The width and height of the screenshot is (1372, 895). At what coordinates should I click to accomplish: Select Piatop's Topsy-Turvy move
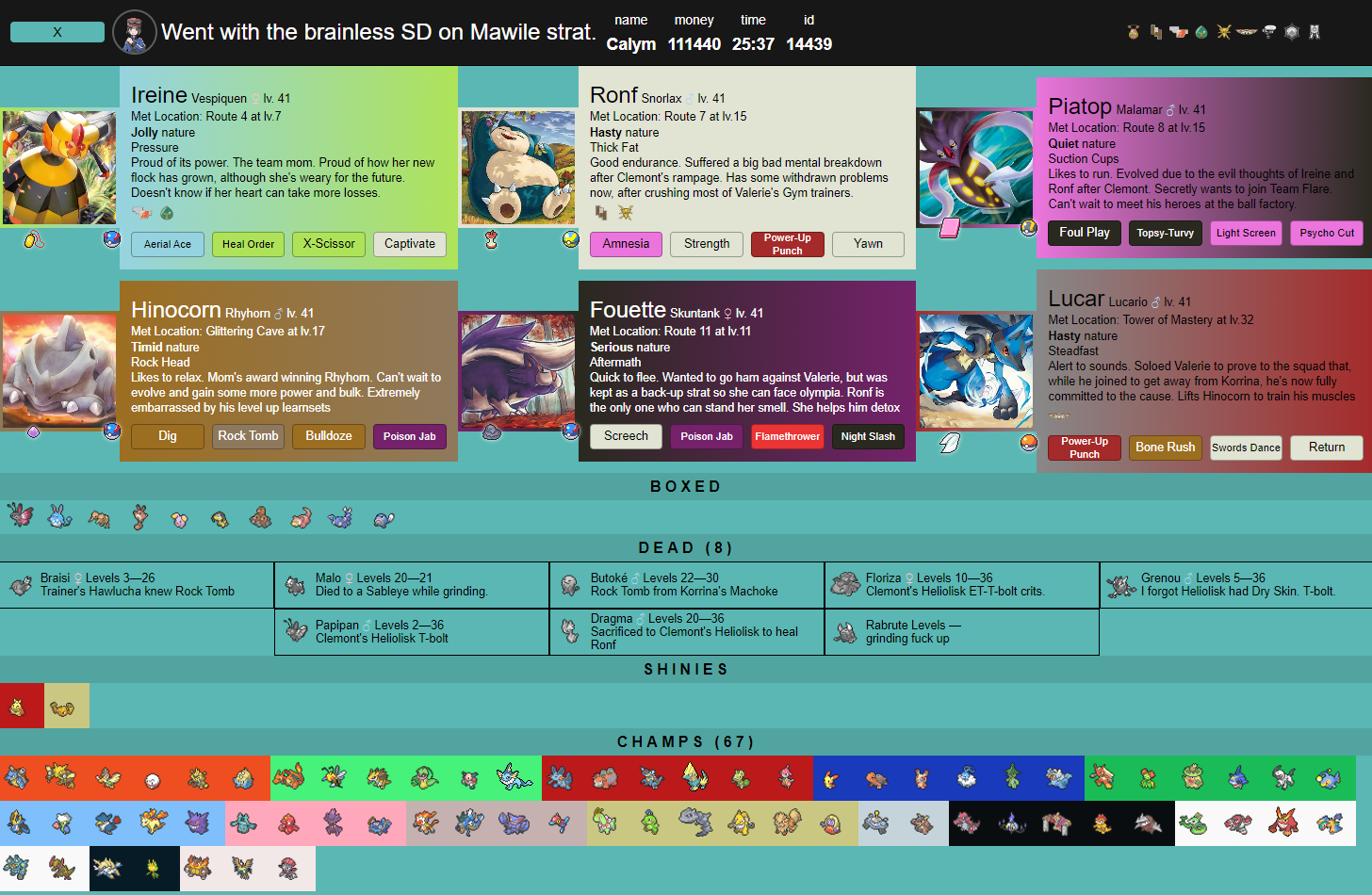(1165, 233)
